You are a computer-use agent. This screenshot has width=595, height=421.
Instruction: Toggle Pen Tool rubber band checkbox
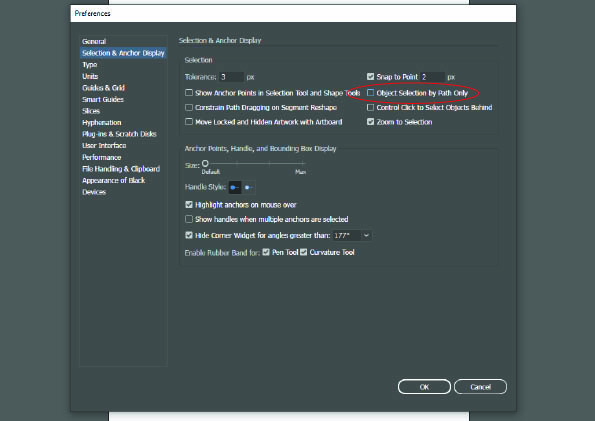tap(266, 252)
